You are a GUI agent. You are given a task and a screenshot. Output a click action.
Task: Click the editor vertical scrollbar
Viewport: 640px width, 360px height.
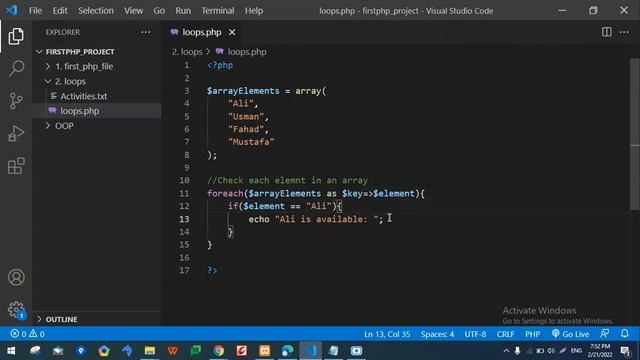point(635,135)
